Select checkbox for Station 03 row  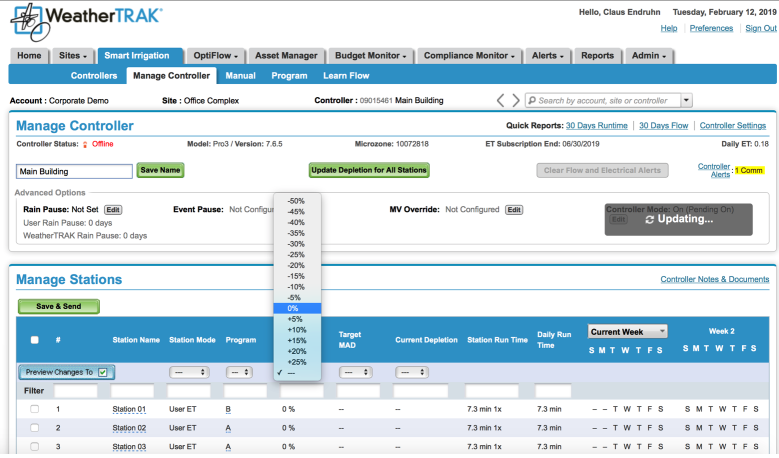tap(34, 447)
